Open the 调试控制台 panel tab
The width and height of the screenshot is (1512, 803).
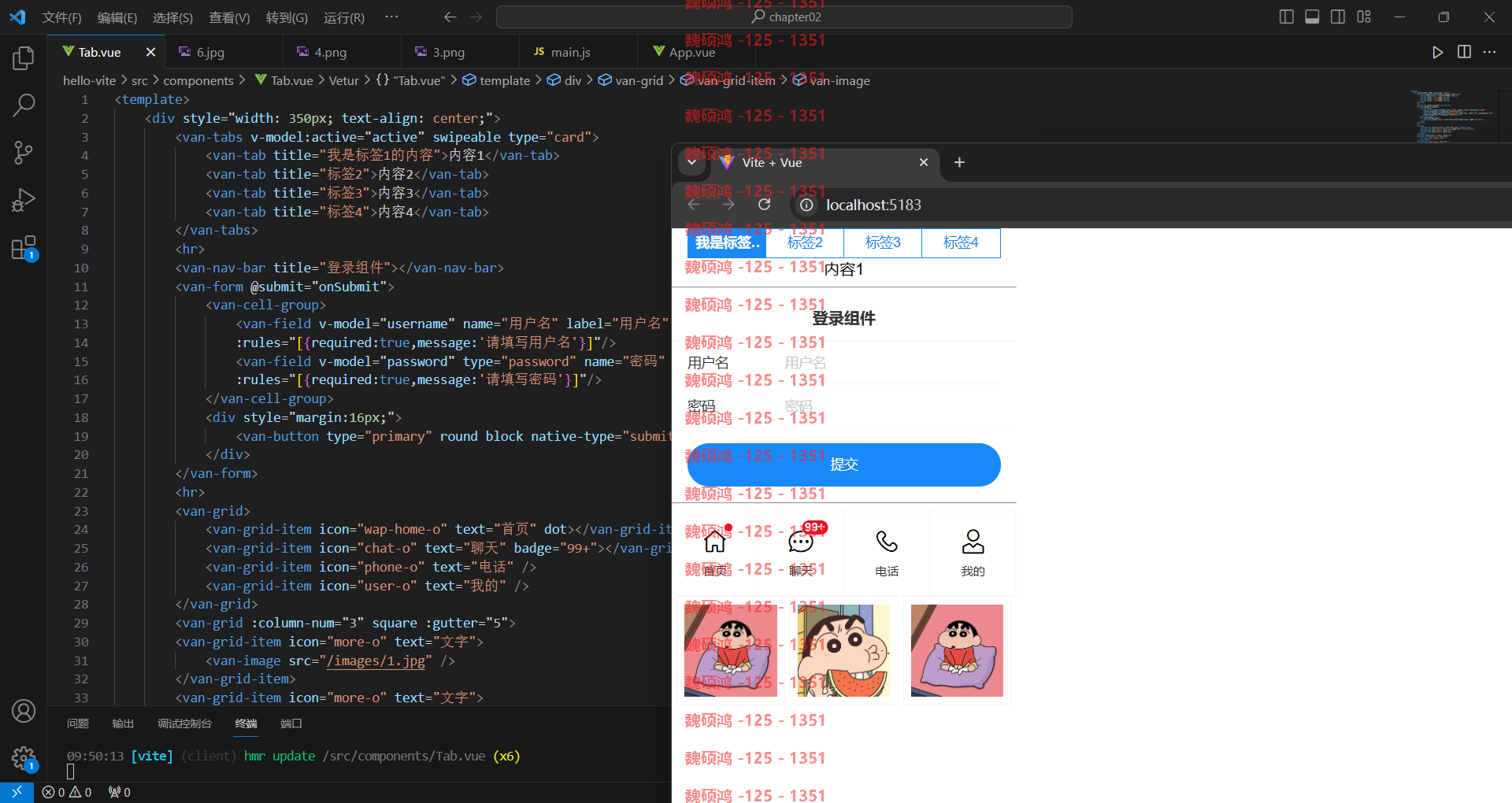184,723
